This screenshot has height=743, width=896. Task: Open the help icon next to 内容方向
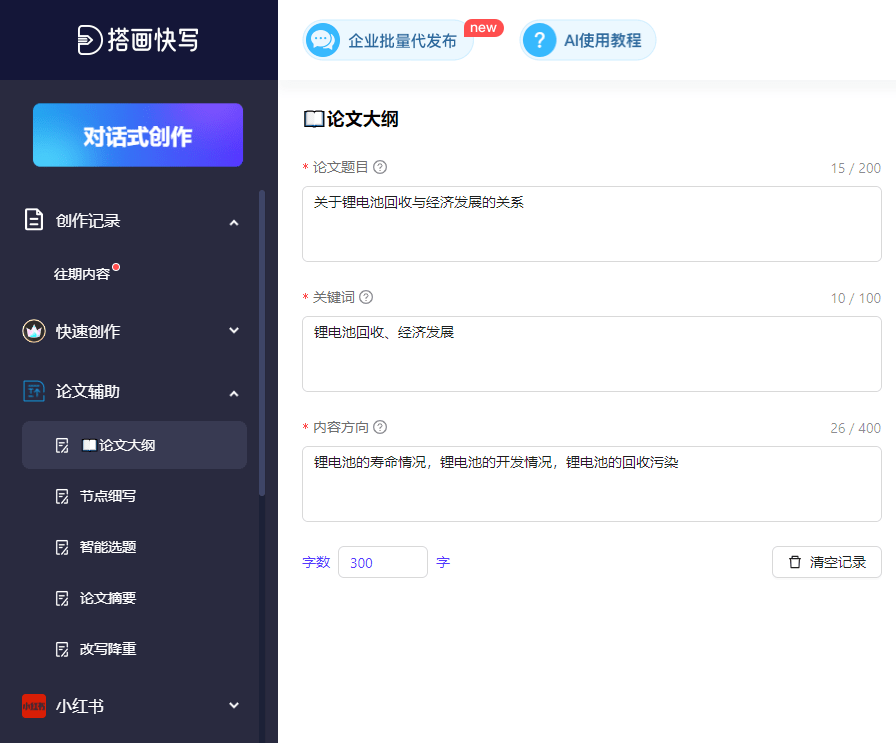pyautogui.click(x=379, y=427)
